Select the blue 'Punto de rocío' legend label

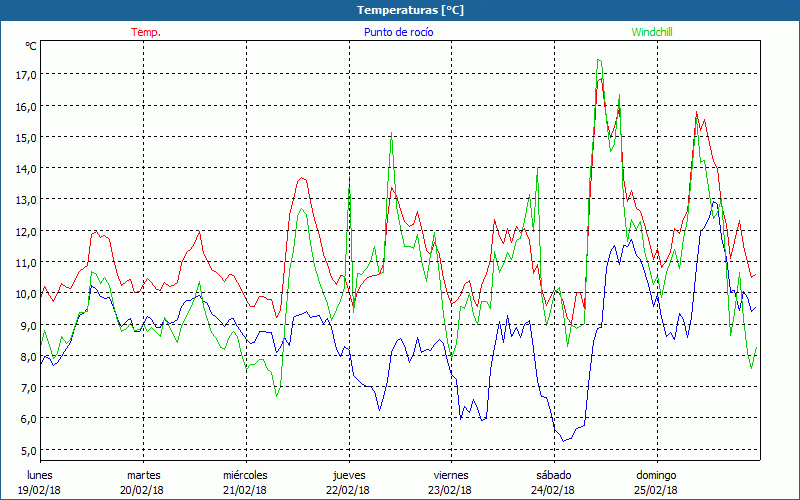(x=398, y=32)
